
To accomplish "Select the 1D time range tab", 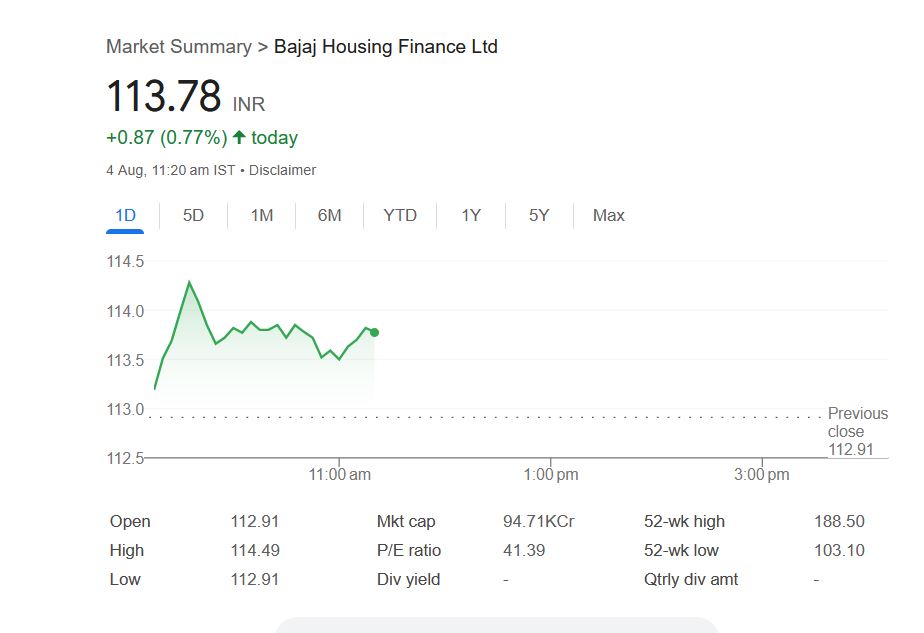I will [x=125, y=215].
